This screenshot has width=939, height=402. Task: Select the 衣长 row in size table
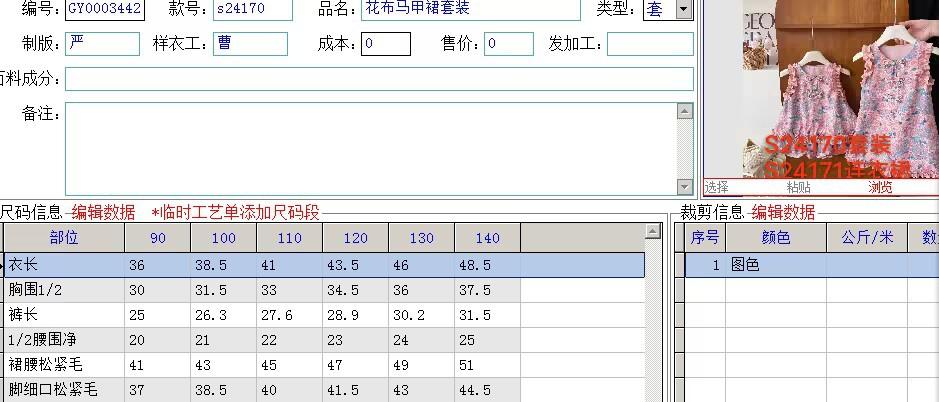(x=64, y=265)
